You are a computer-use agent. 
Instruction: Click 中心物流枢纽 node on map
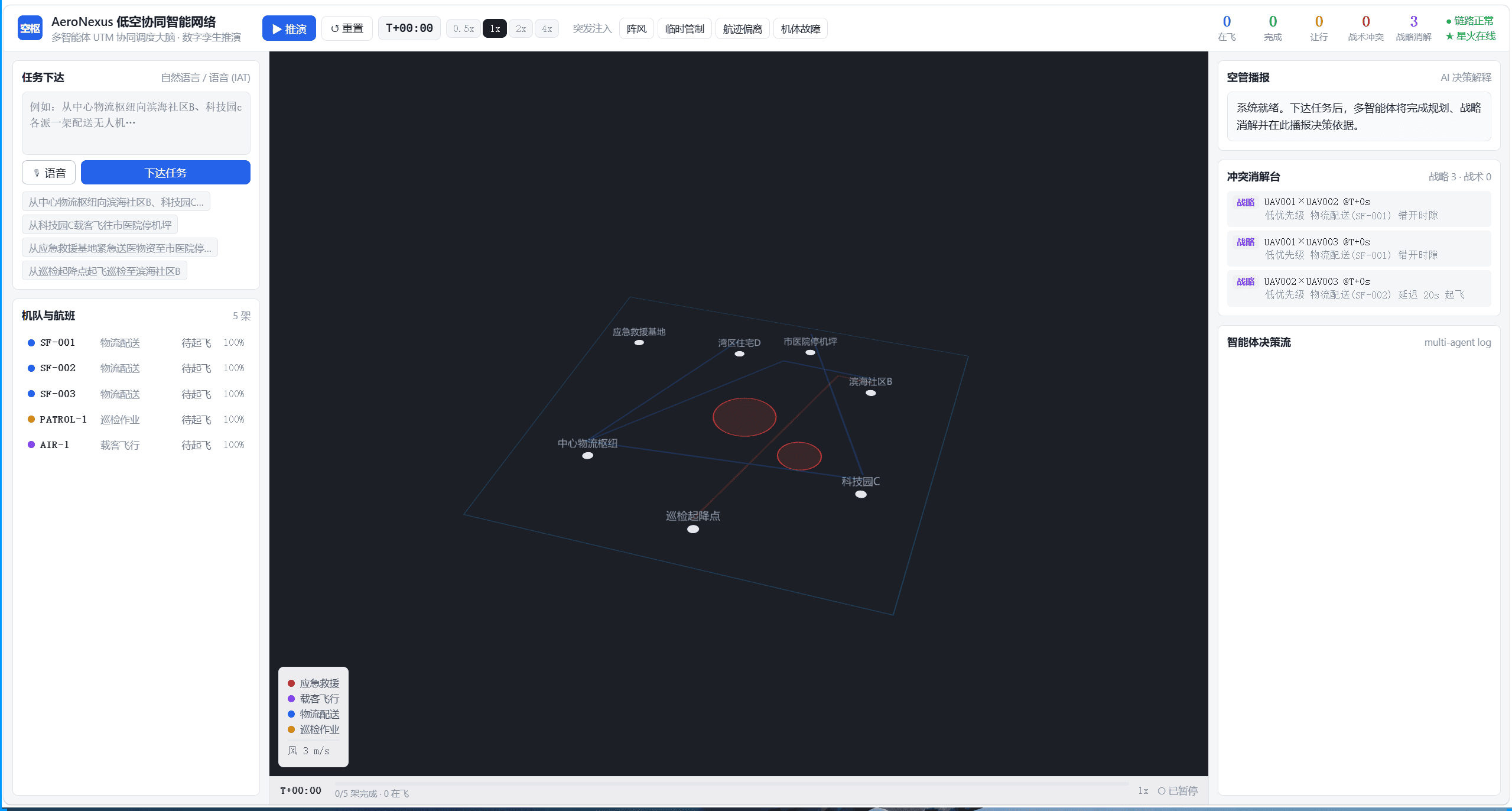587,456
